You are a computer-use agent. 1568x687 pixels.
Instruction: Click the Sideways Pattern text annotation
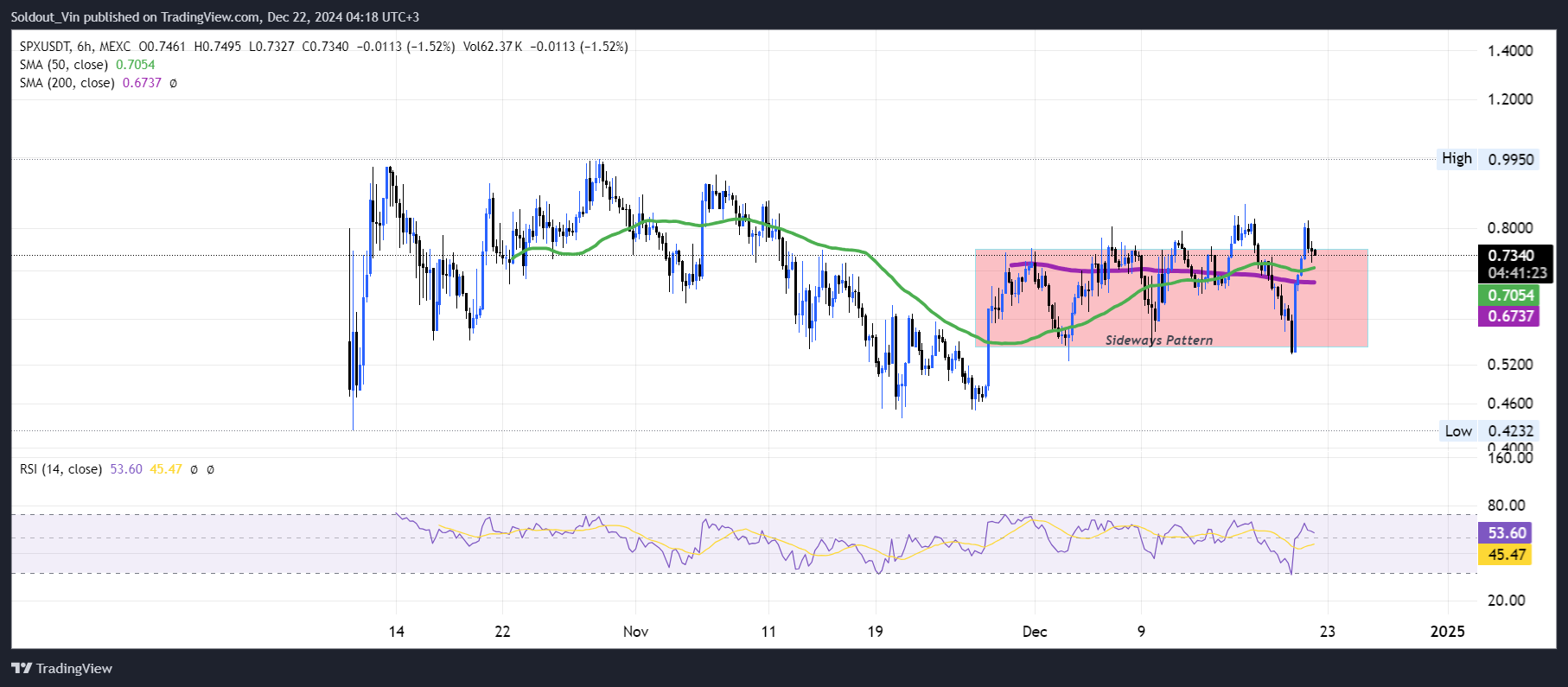[x=1159, y=340]
